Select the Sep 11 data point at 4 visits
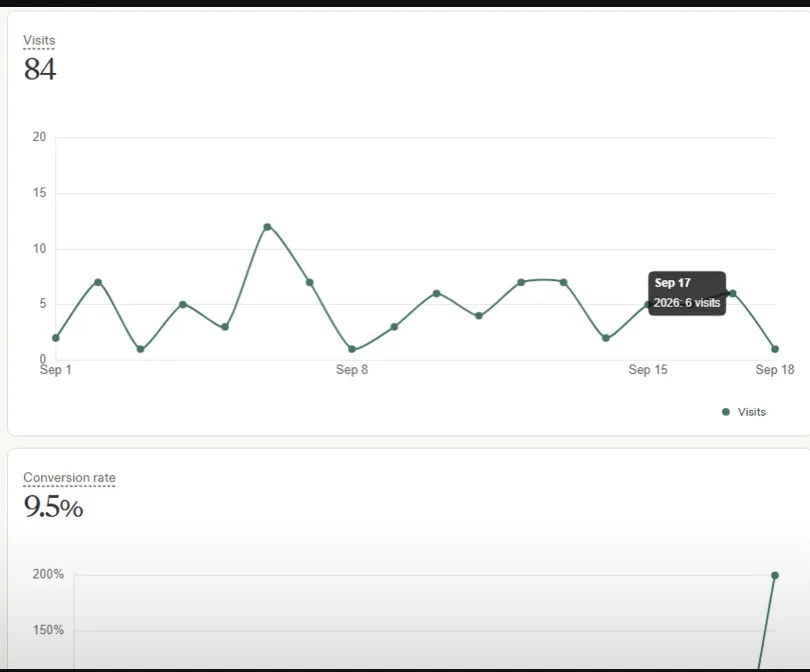Viewport: 810px width, 672px height. click(x=479, y=316)
